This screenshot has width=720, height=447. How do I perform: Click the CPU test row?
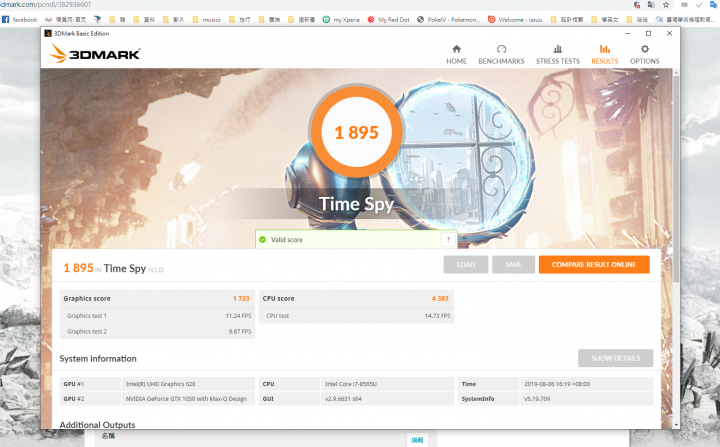coord(356,316)
